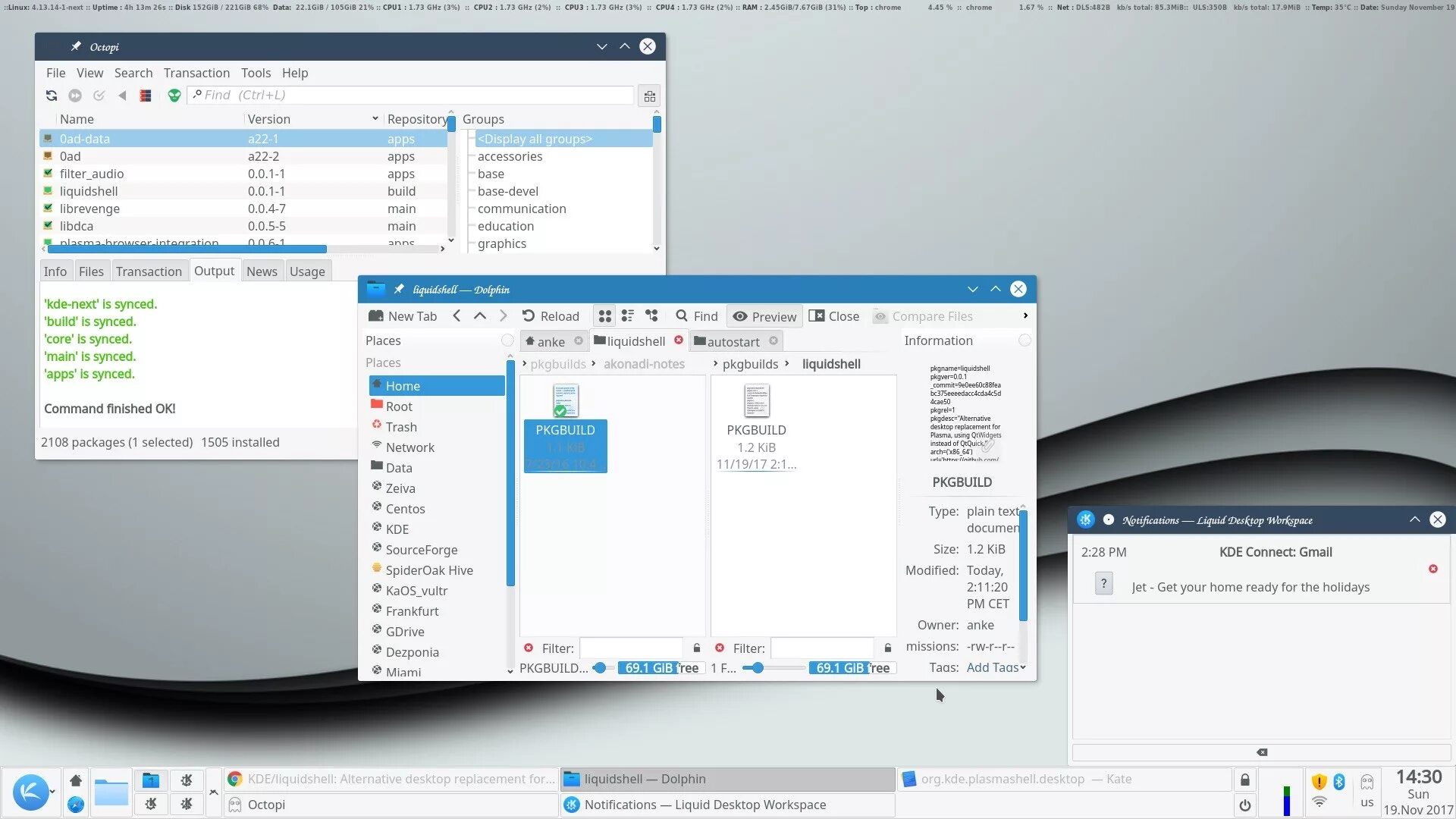Click the Bluetooth system tray icon
1456x819 pixels.
[1339, 782]
